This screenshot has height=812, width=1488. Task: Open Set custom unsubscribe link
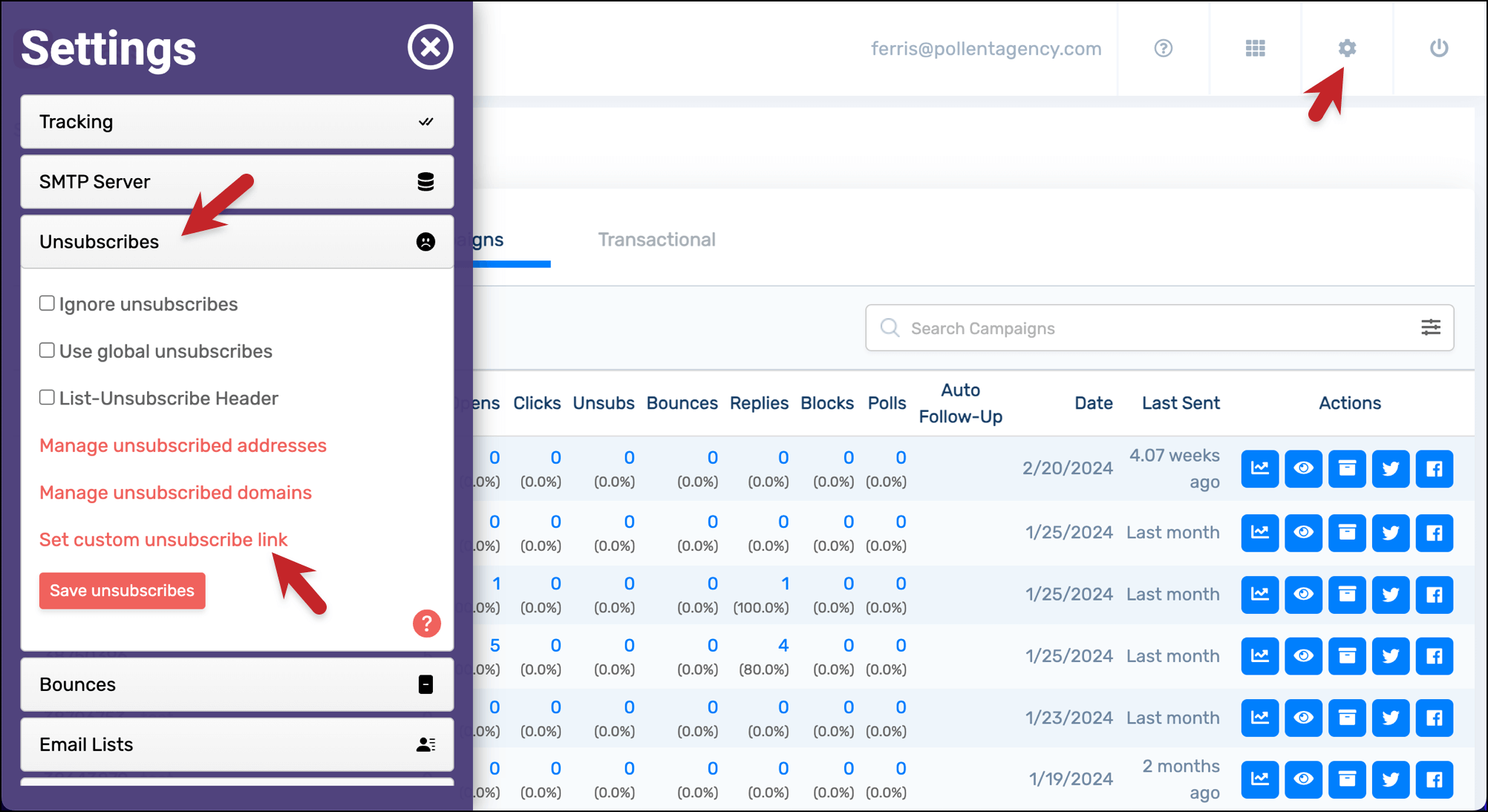[163, 540]
